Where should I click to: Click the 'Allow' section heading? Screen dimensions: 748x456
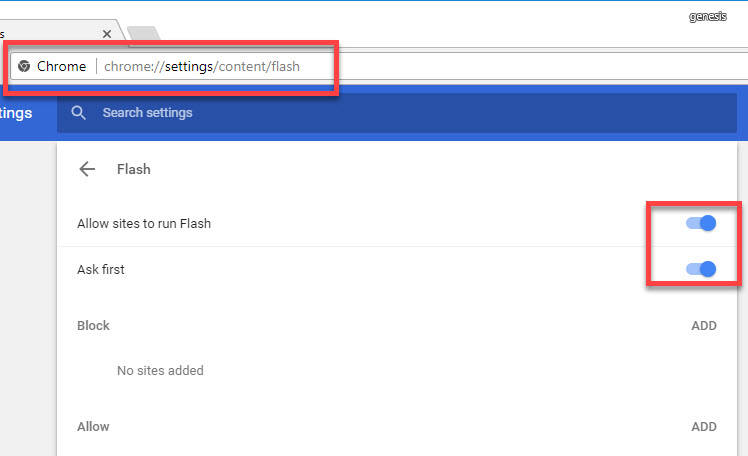pyautogui.click(x=94, y=426)
